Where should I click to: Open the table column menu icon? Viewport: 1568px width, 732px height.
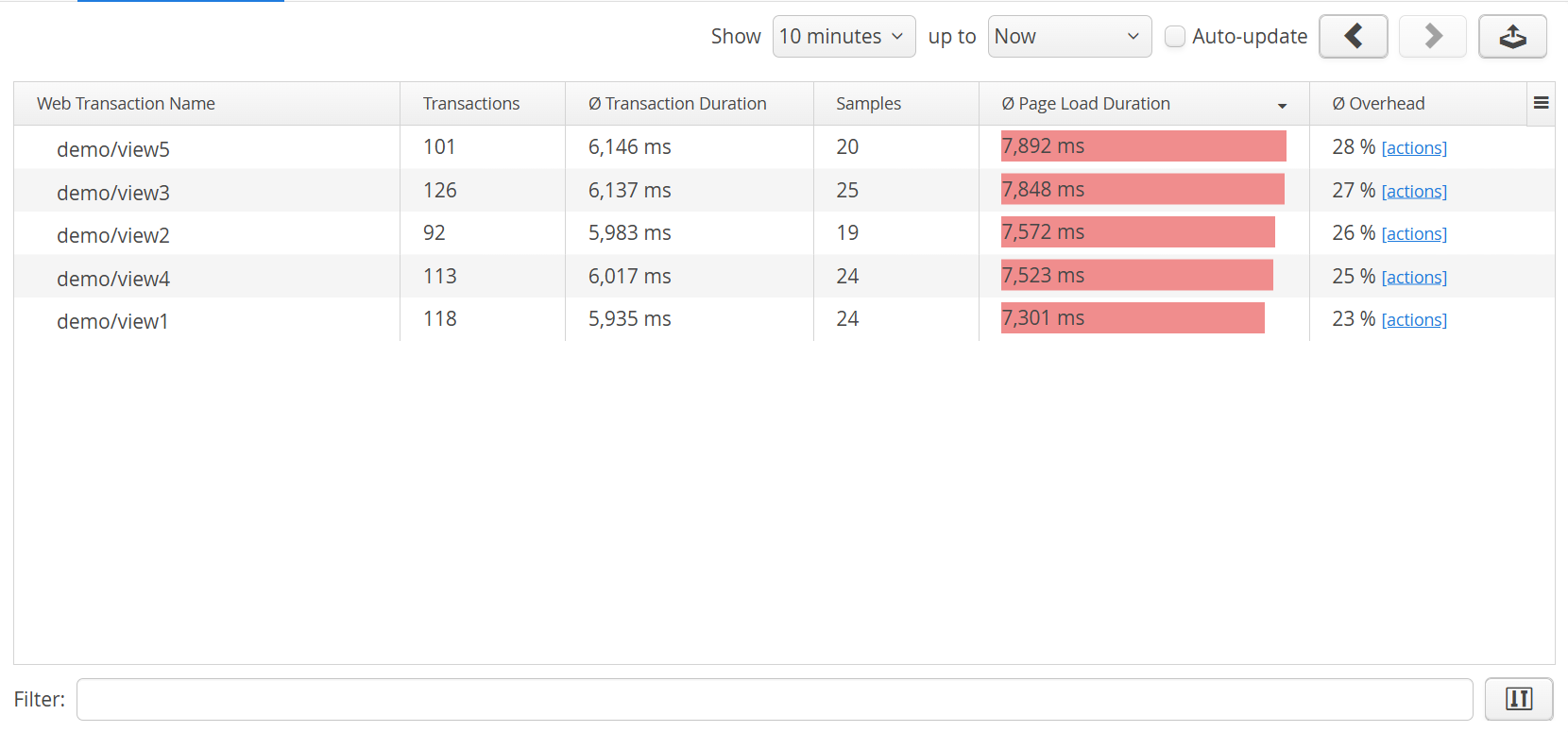1541,103
